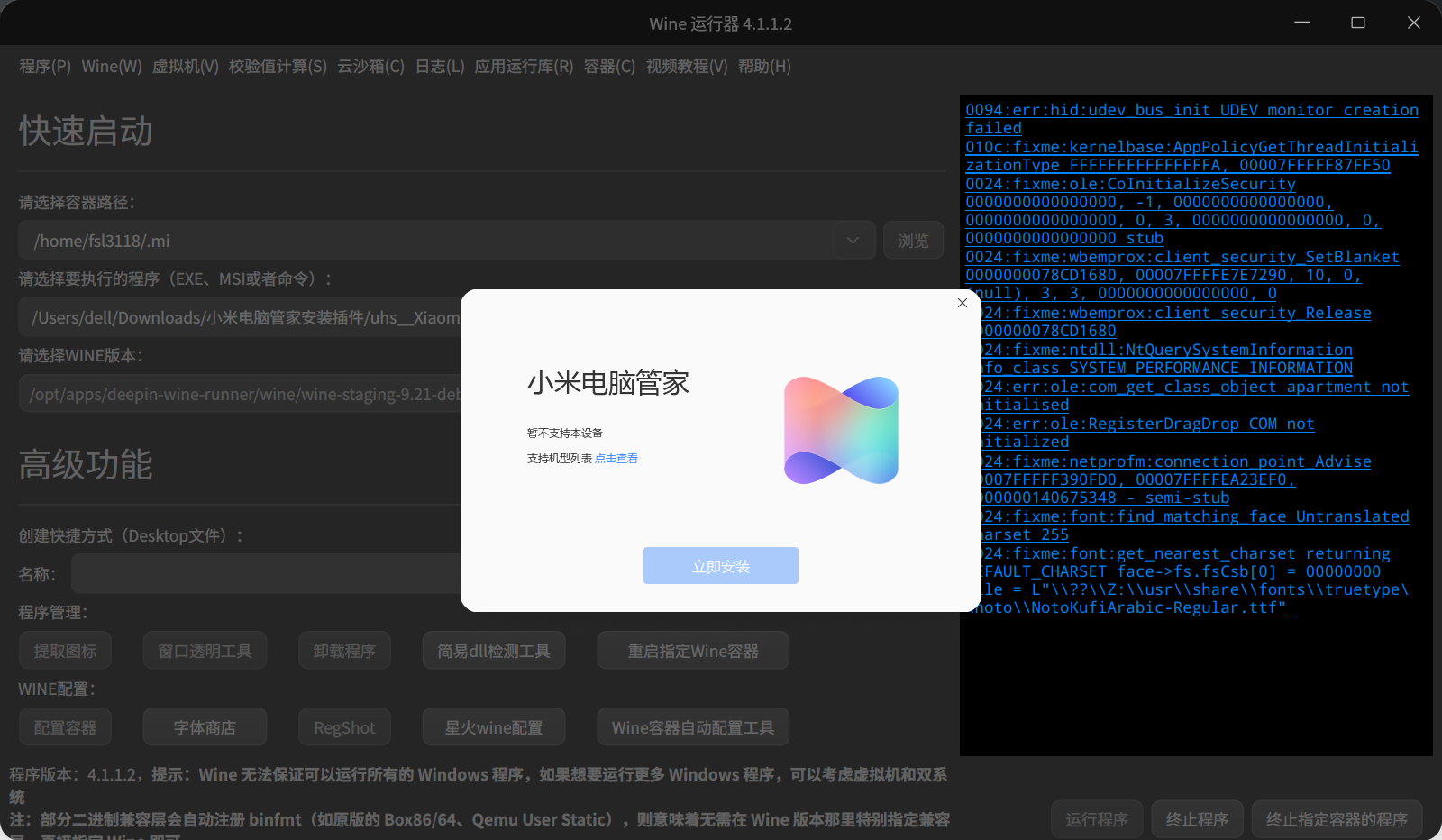This screenshot has height=840, width=1442.
Task: Open the Wine(W) menu
Action: pyautogui.click(x=112, y=67)
